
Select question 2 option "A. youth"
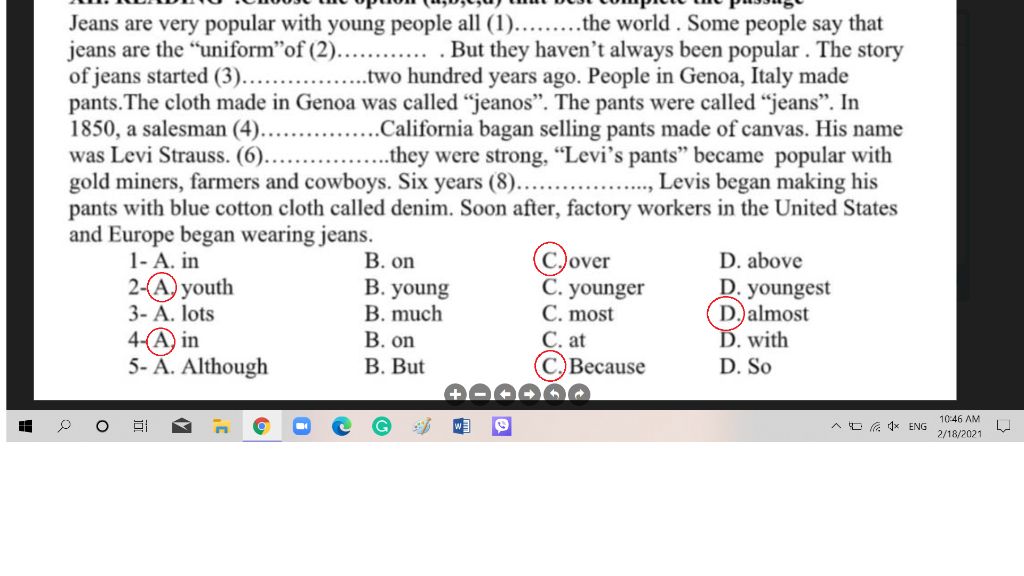pos(191,287)
